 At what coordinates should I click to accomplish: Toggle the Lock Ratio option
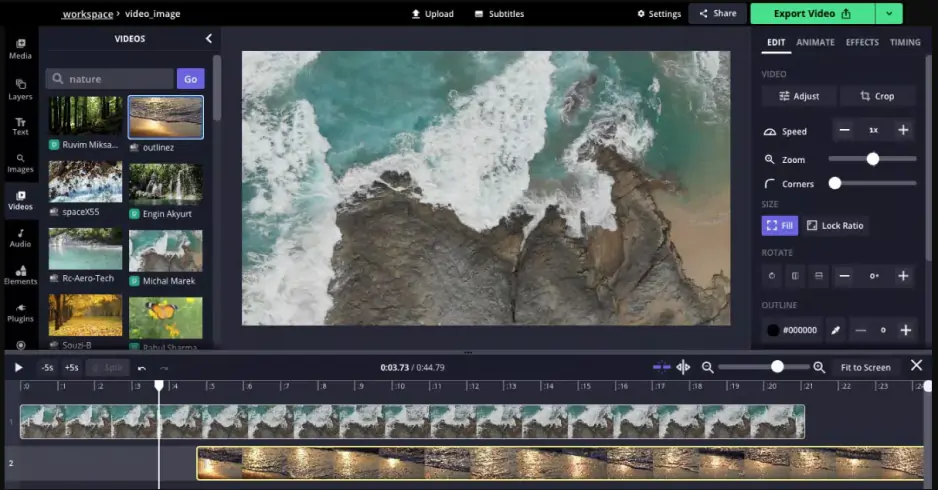(x=835, y=226)
